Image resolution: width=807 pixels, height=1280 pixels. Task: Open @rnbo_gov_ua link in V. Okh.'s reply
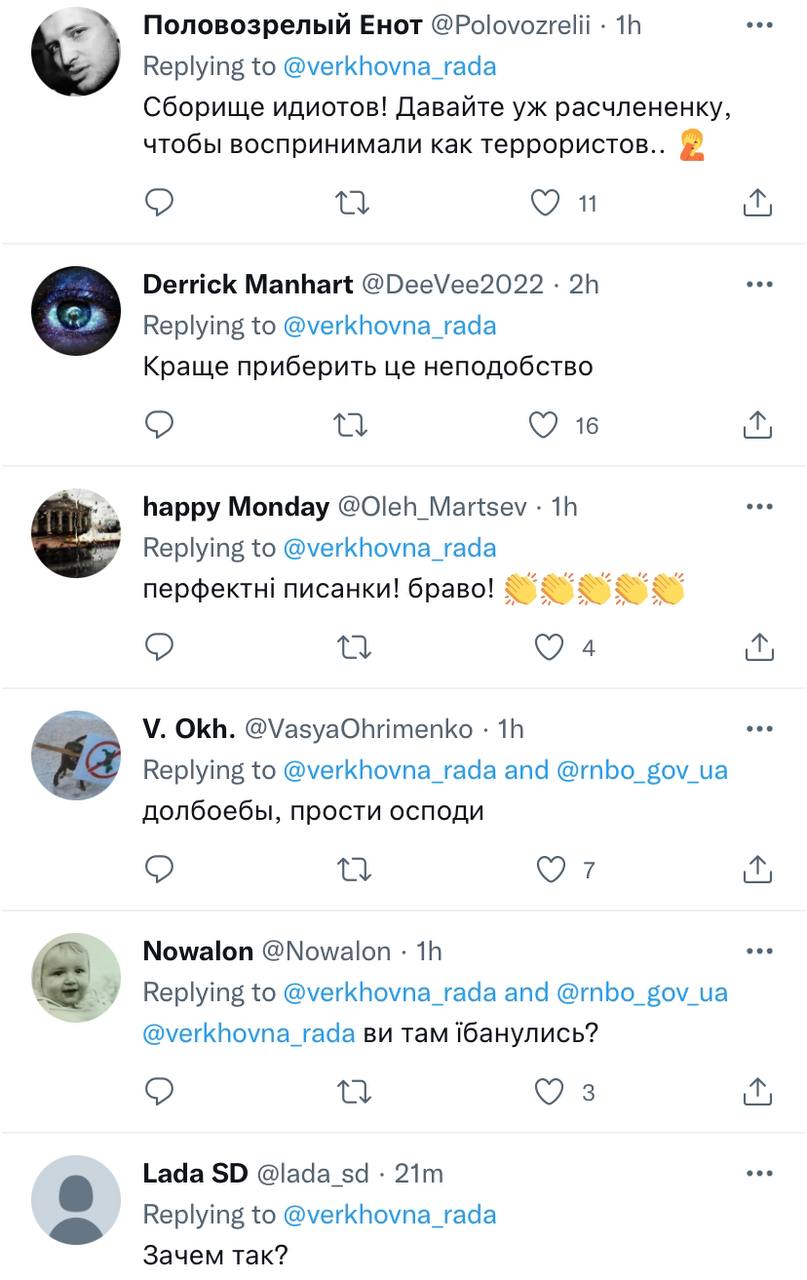[641, 770]
